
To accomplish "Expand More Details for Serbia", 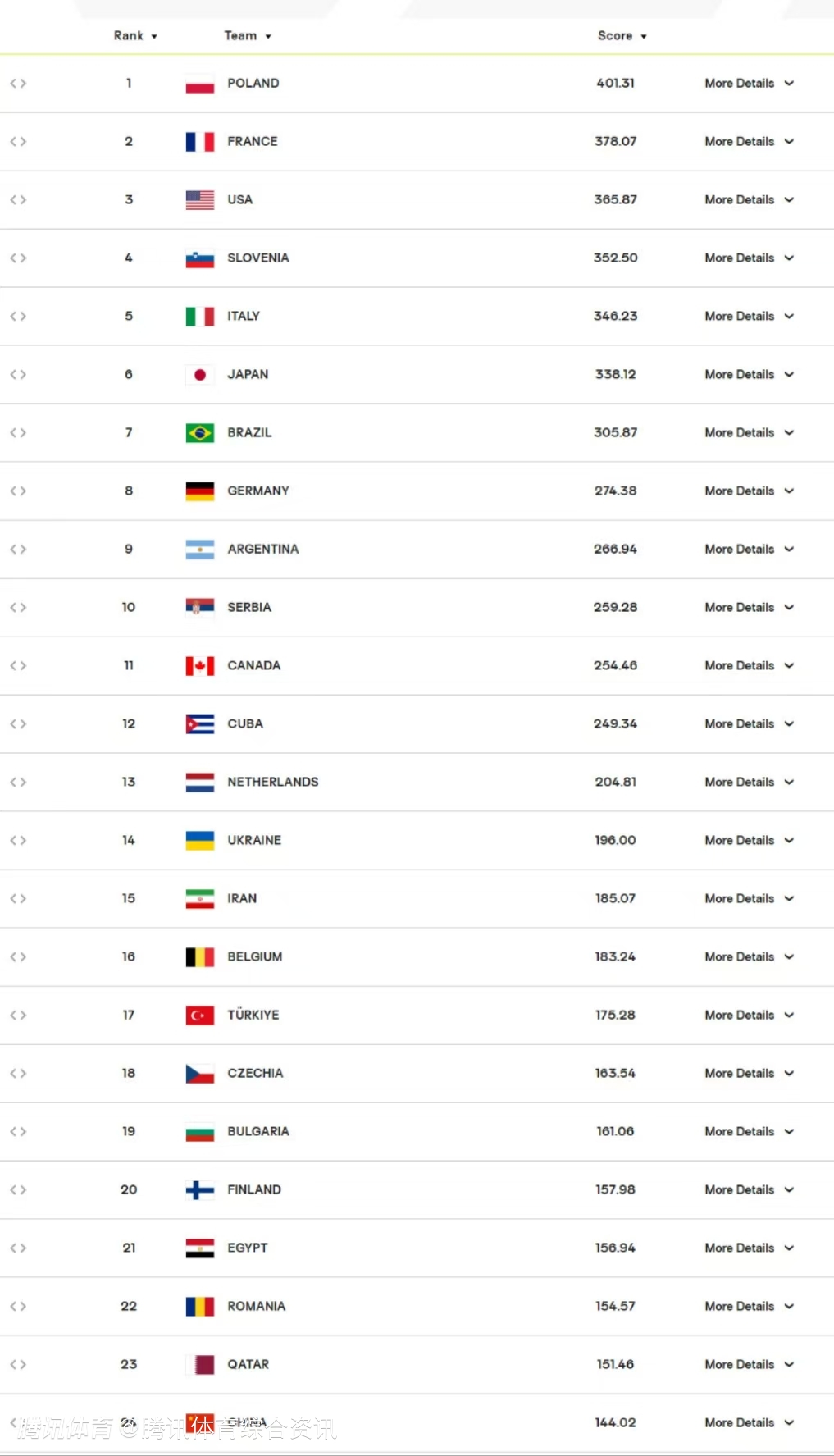I will coord(750,608).
